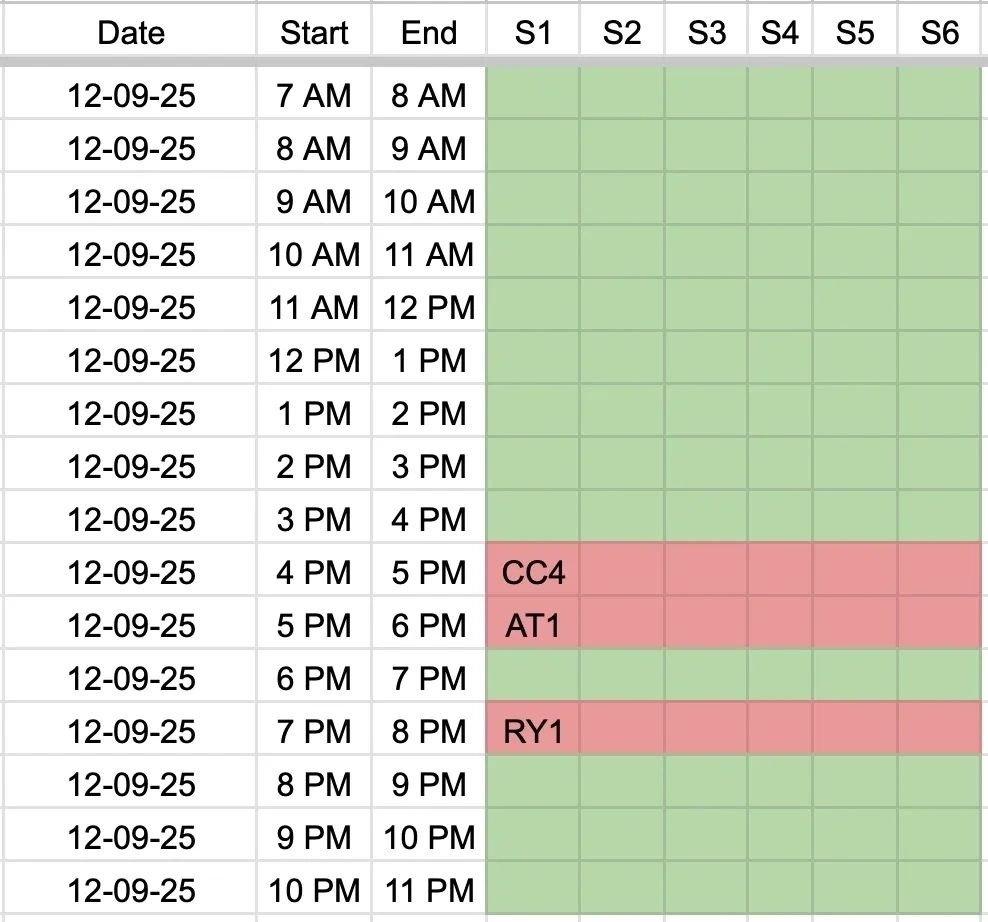Screen dimensions: 988x922
Task: Click the S1 column header
Action: tap(533, 33)
